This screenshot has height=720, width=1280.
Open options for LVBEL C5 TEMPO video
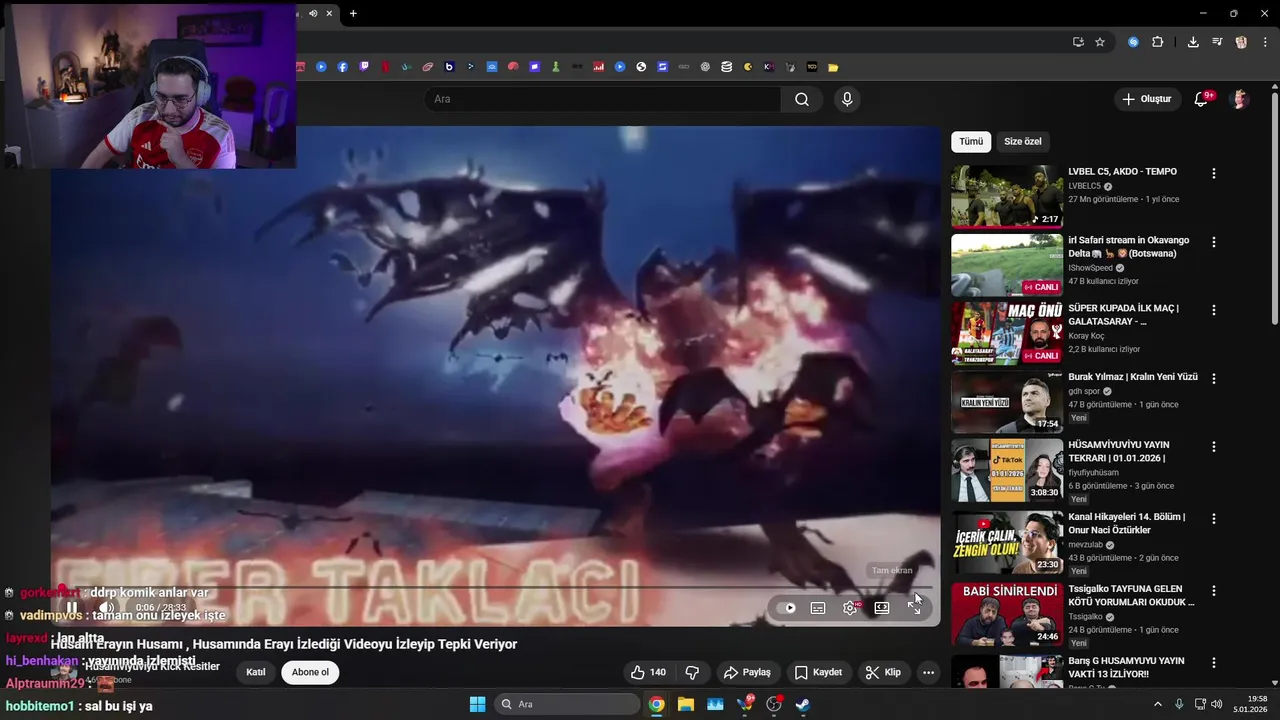pyautogui.click(x=1214, y=173)
